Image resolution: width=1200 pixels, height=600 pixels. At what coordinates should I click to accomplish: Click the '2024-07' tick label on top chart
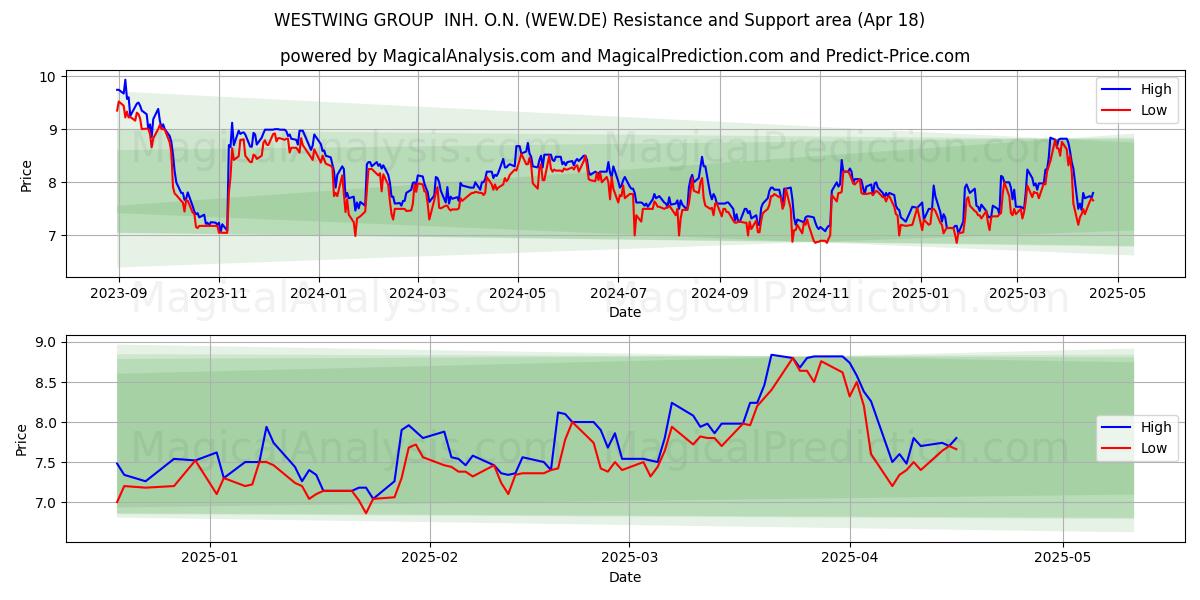pyautogui.click(x=618, y=295)
